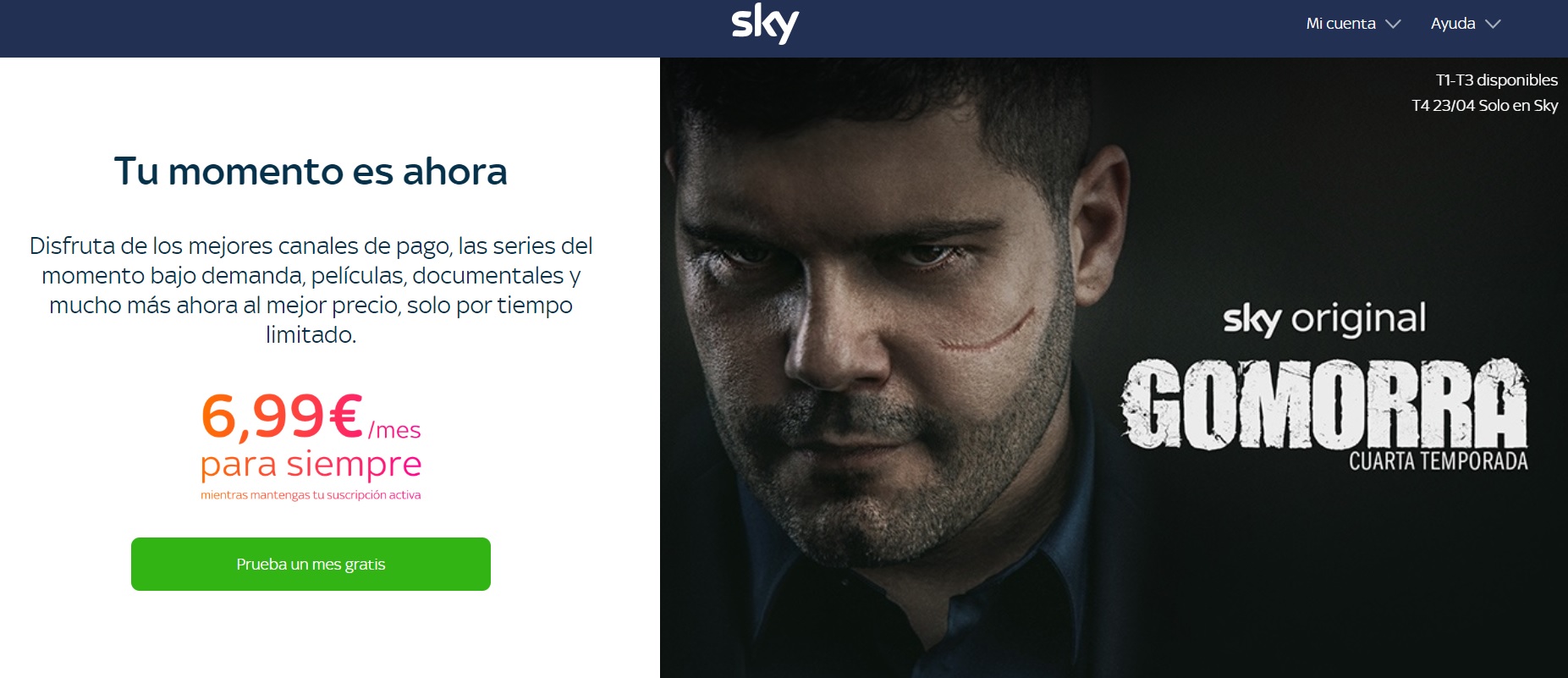
Task: Click the mientras mantengas tu suscripción activa note
Action: pos(311,495)
